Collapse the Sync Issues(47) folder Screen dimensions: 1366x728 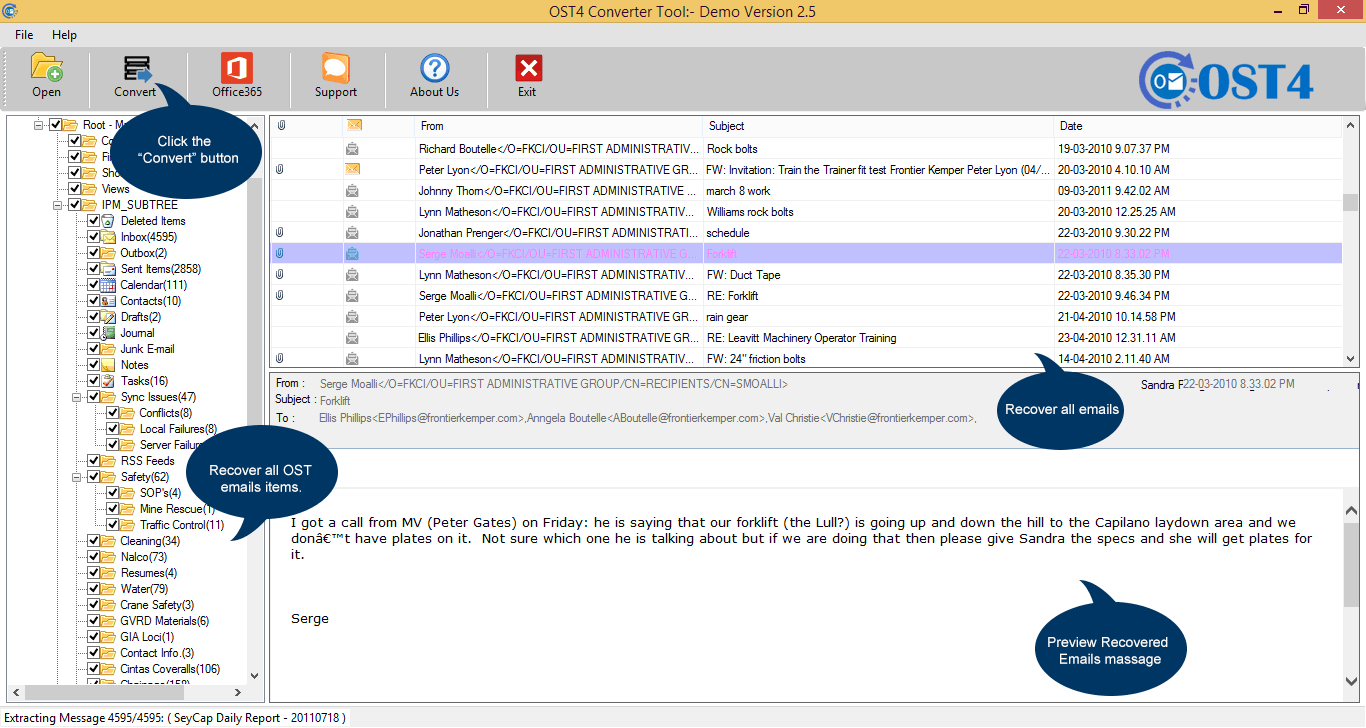click(x=78, y=397)
